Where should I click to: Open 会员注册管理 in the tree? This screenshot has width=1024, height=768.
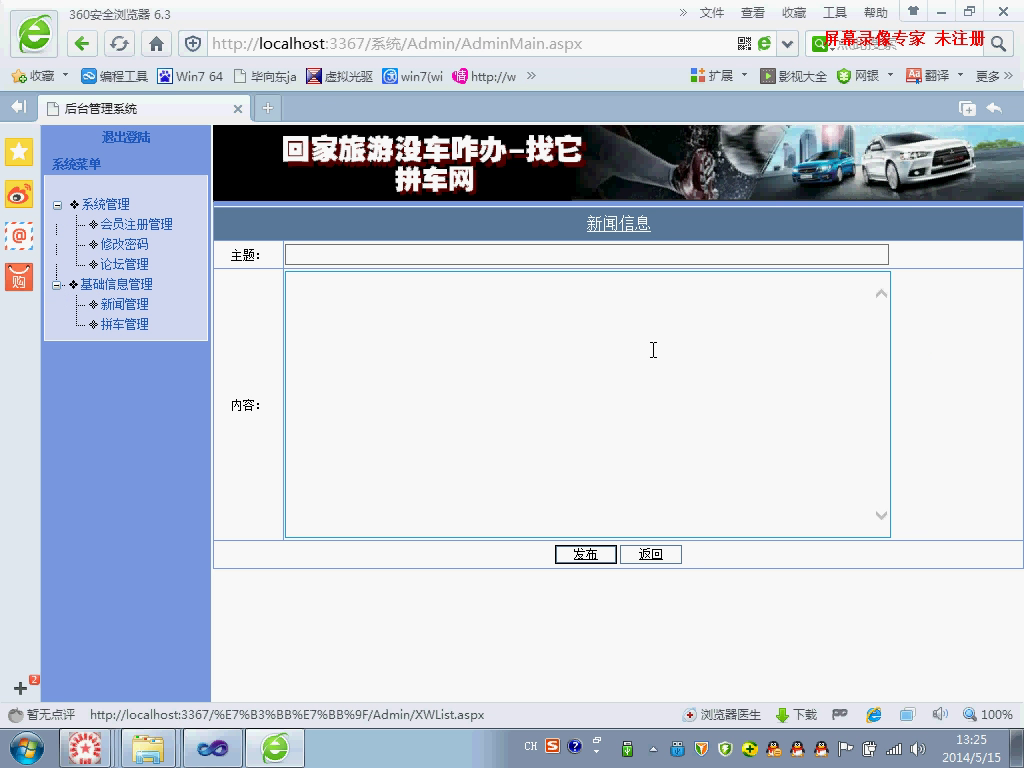tap(136, 225)
